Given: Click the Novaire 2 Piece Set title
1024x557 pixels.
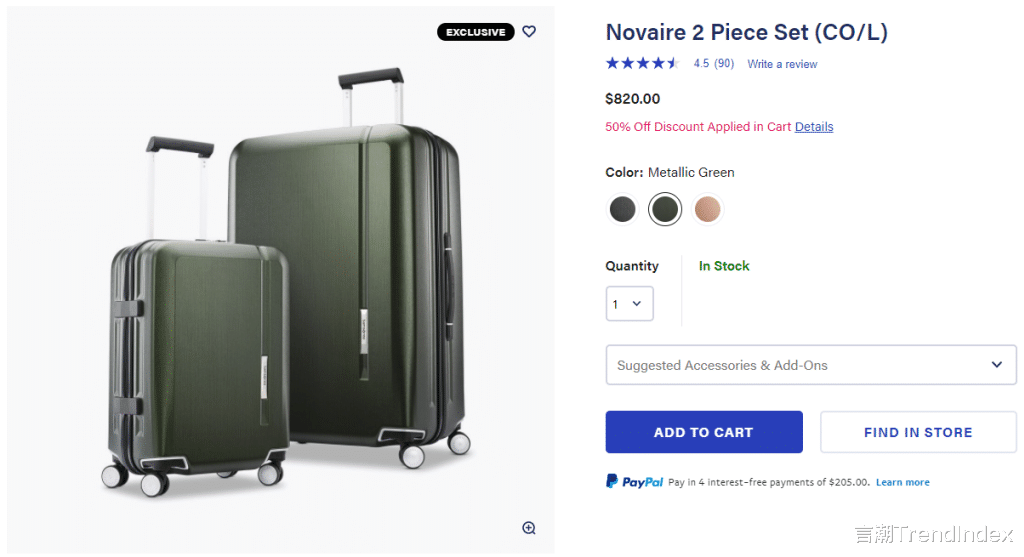Looking at the screenshot, I should click(746, 32).
